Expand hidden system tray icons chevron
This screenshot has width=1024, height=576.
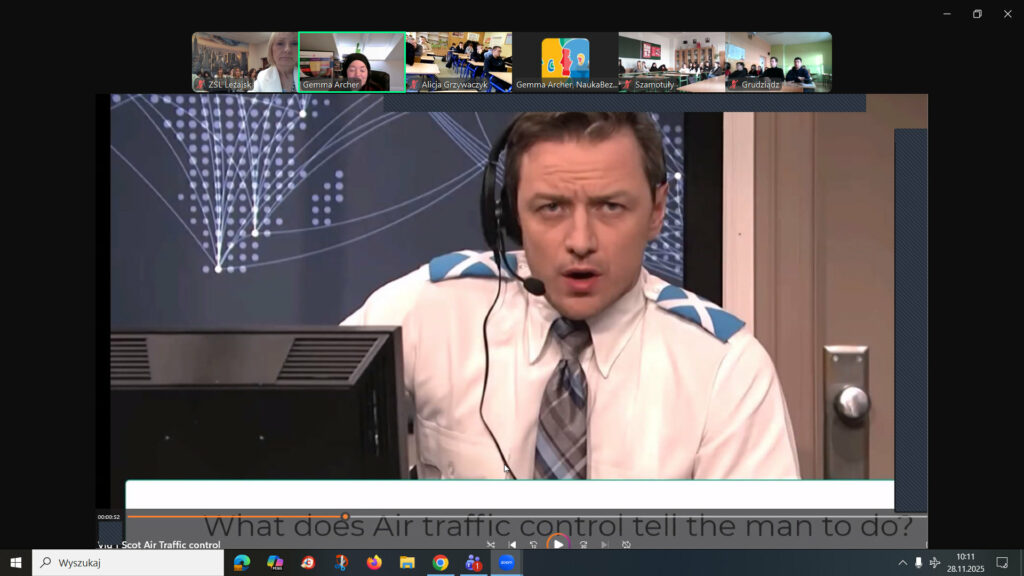(x=903, y=563)
